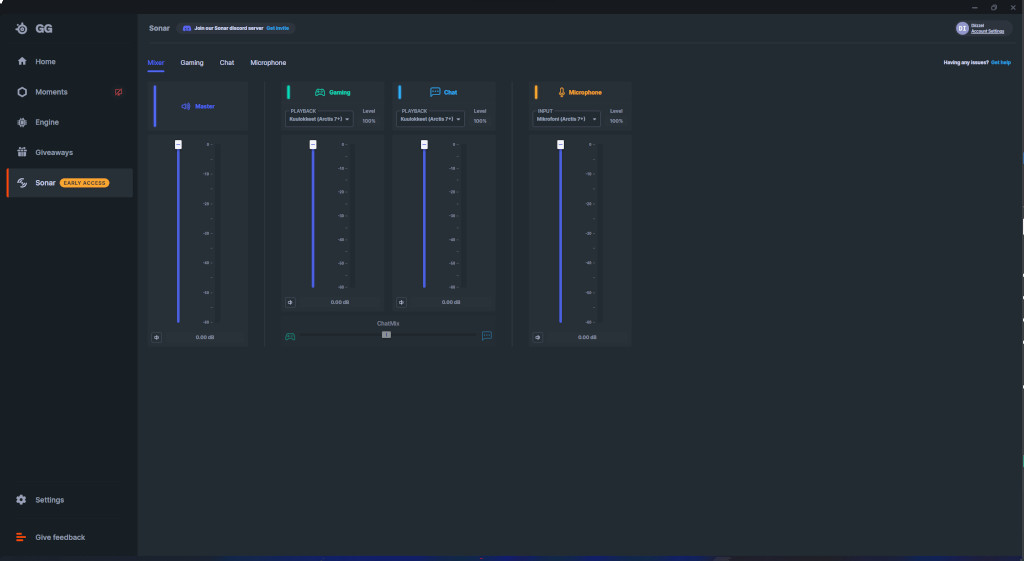
Task: Click the Master volume slider handle
Action: [178, 144]
